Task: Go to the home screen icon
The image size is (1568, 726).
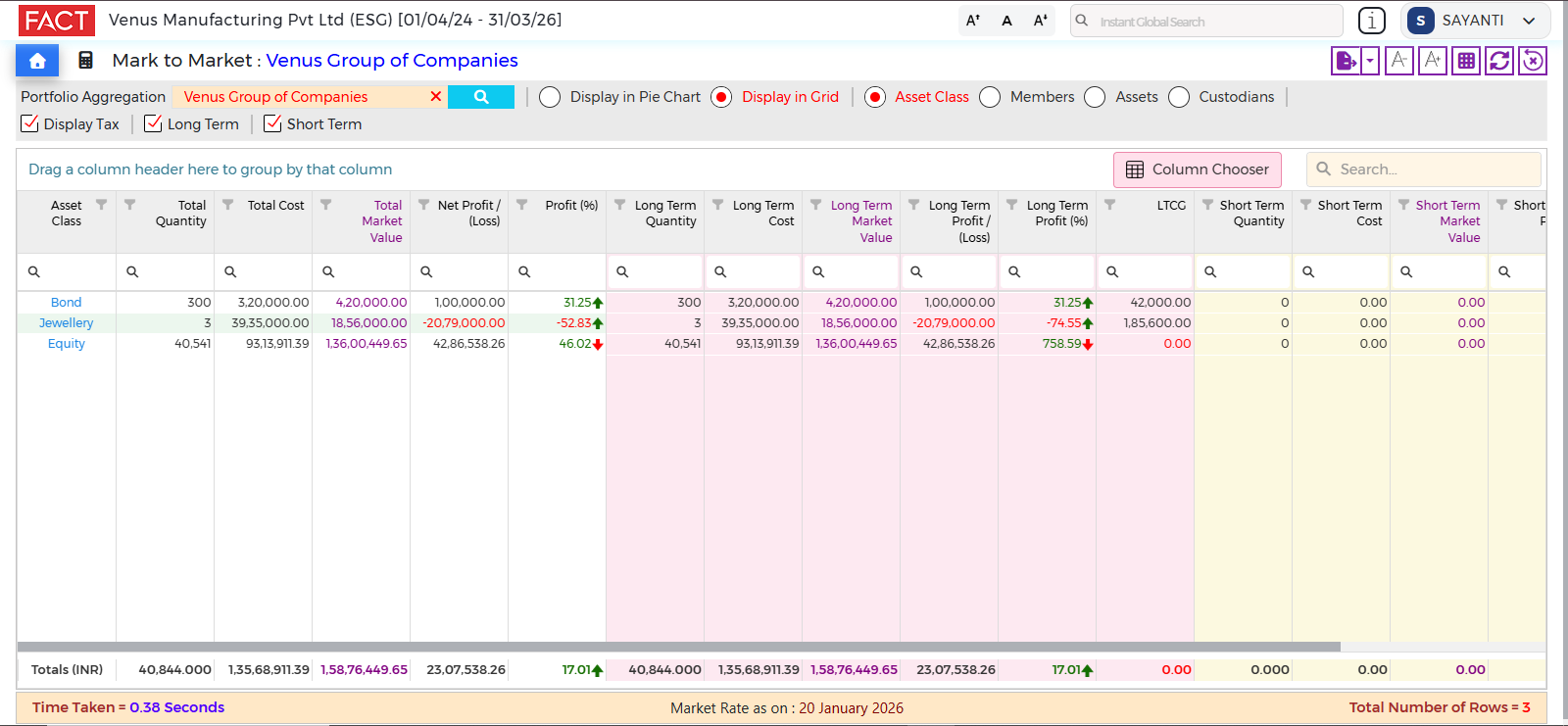Action: 37,61
